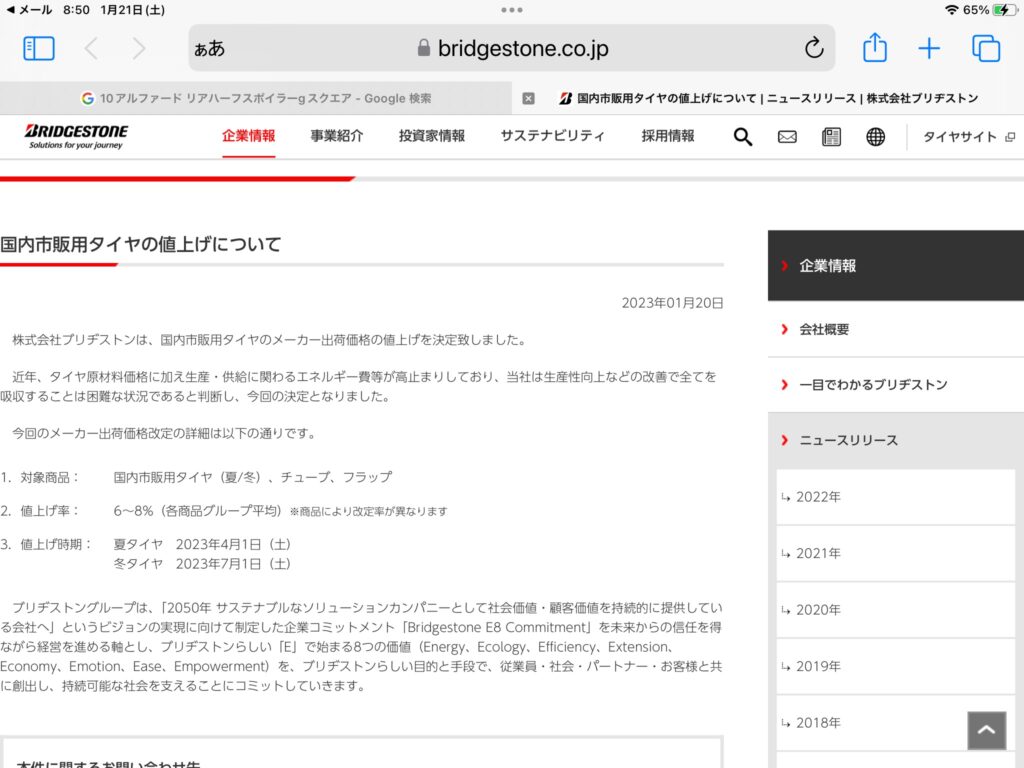Open the 企業情報 navigation menu
Viewport: 1024px width, 768px height.
click(x=248, y=136)
